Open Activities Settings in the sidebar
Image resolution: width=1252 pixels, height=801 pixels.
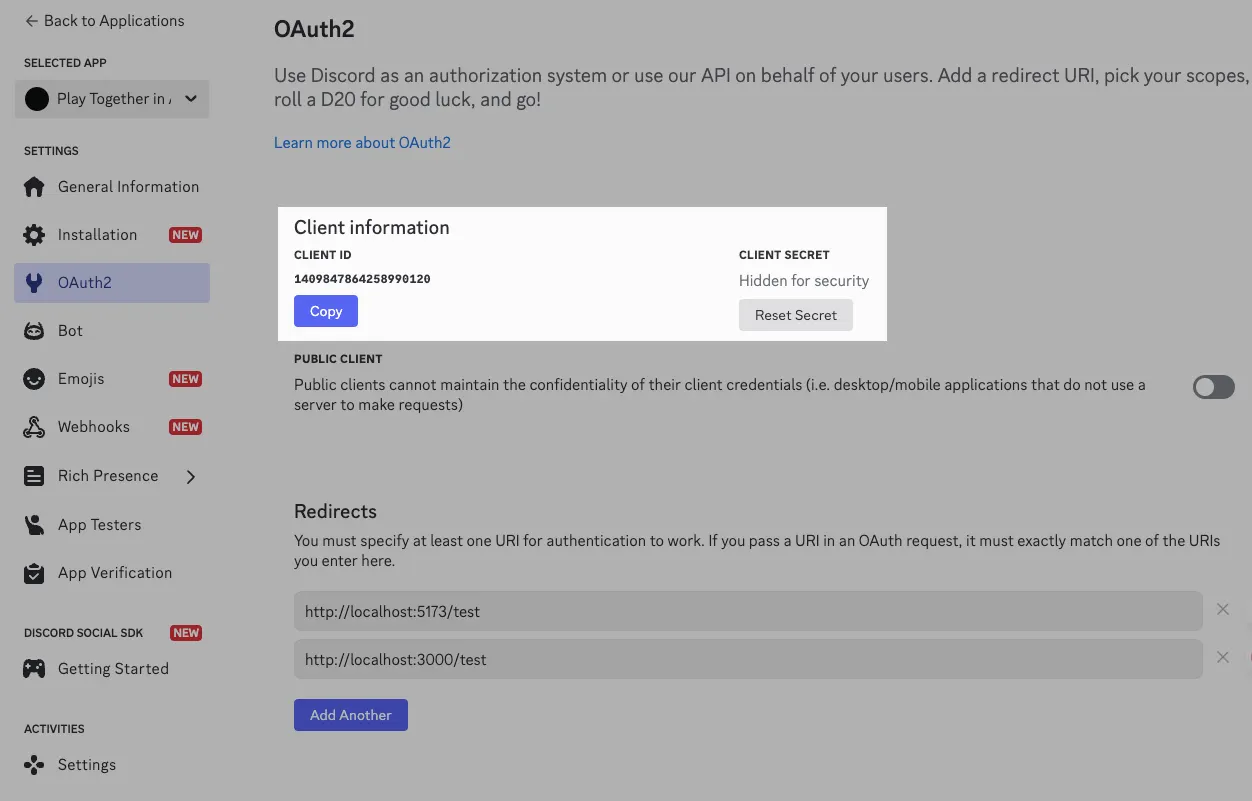pos(86,765)
